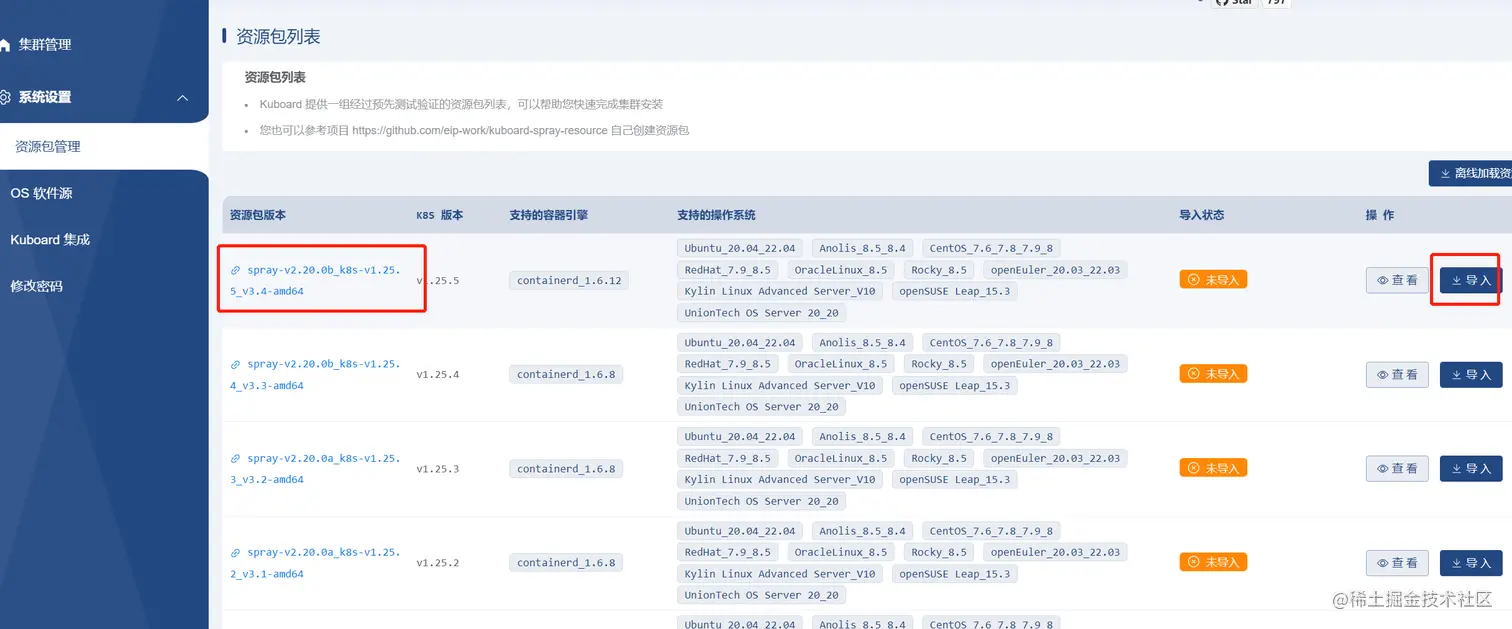Click 导入 for the v1.25.2 package

1471,562
